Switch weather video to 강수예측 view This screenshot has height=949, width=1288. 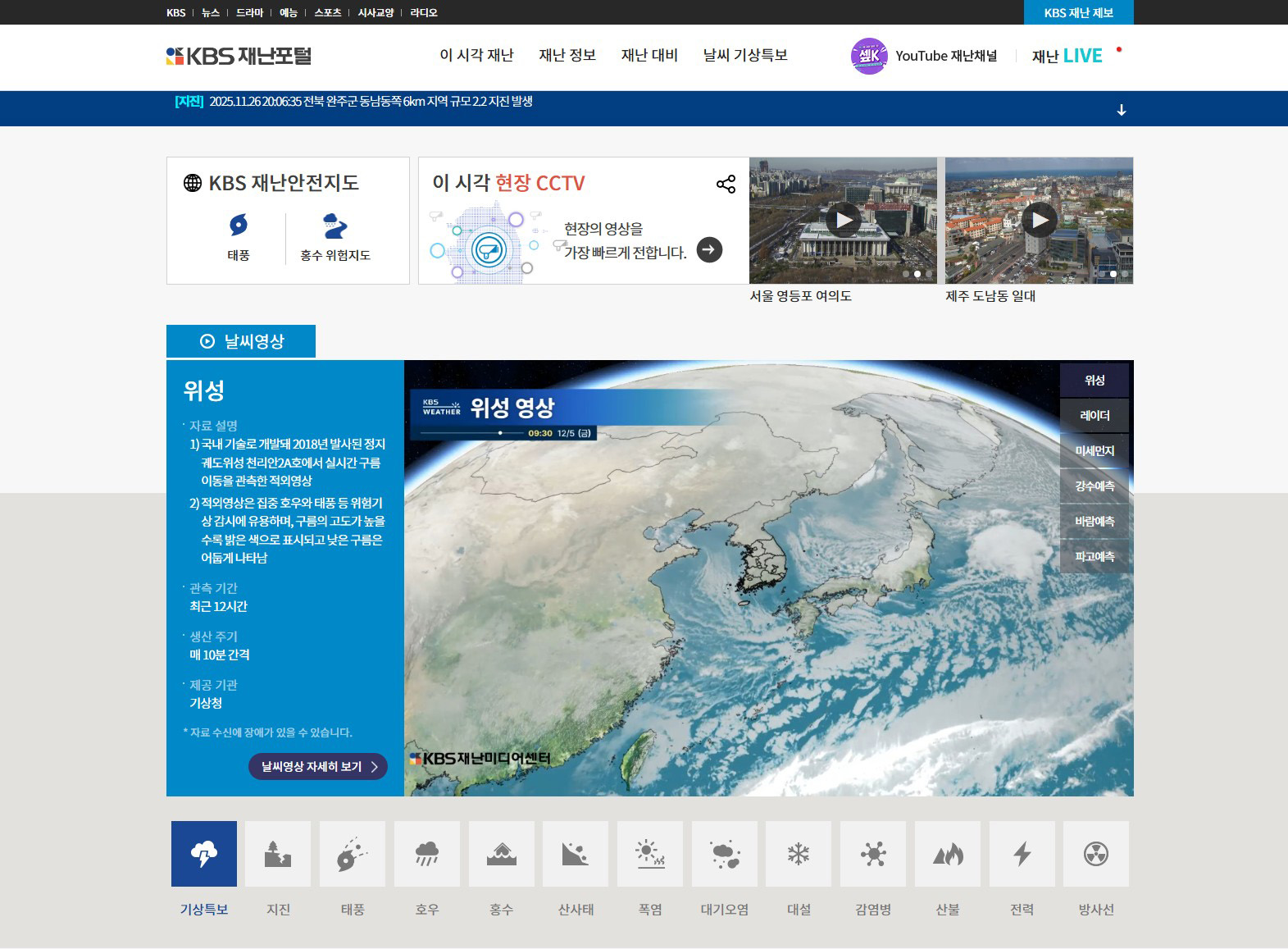(1094, 486)
